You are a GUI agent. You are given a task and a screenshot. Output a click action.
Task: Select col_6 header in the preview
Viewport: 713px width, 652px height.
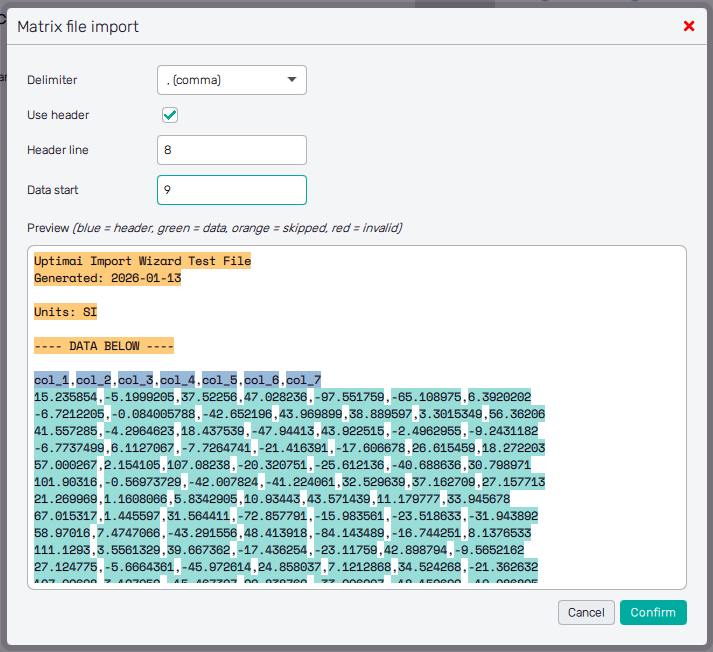(261, 380)
